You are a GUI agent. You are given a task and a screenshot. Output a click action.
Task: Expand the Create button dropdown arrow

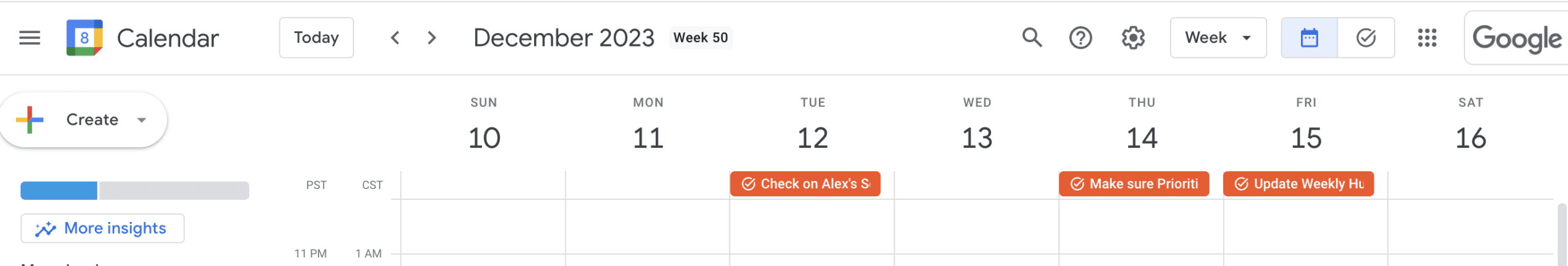141,120
